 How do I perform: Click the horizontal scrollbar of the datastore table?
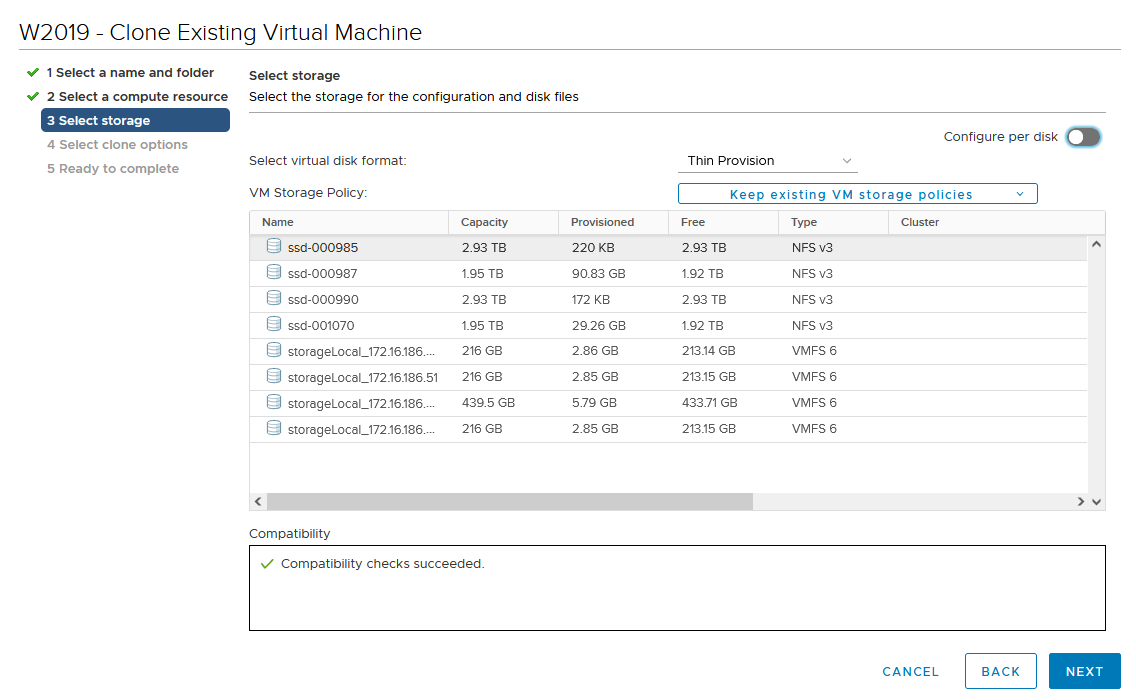pos(510,501)
